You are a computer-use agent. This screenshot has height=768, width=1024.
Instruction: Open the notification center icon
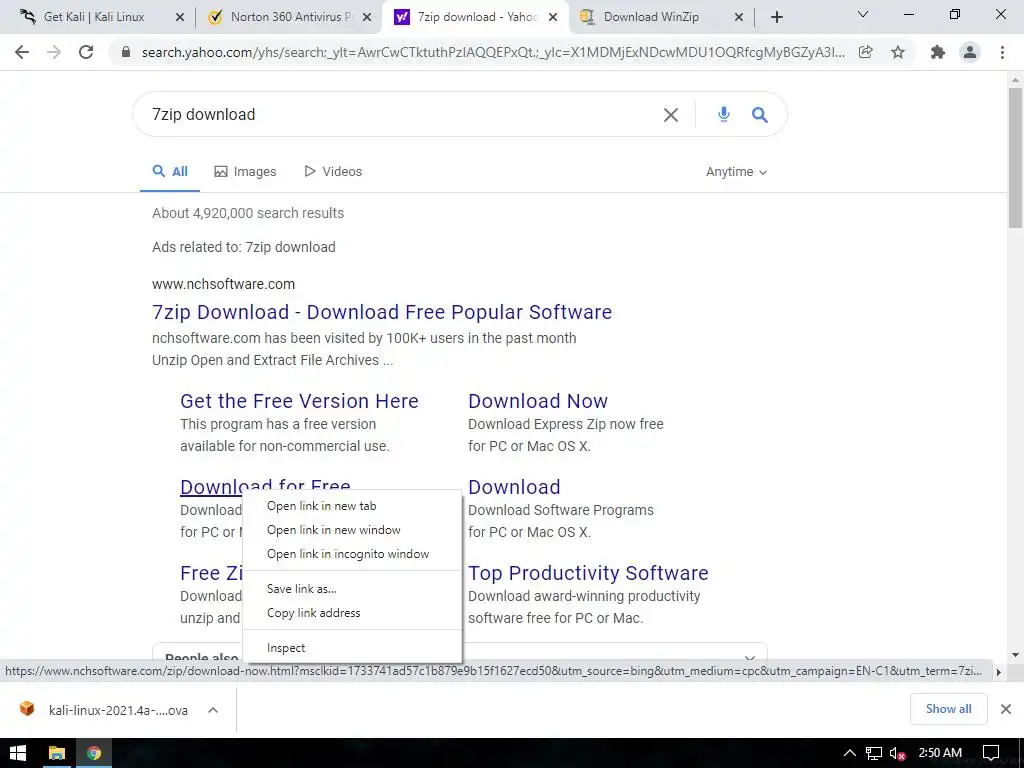(991, 753)
